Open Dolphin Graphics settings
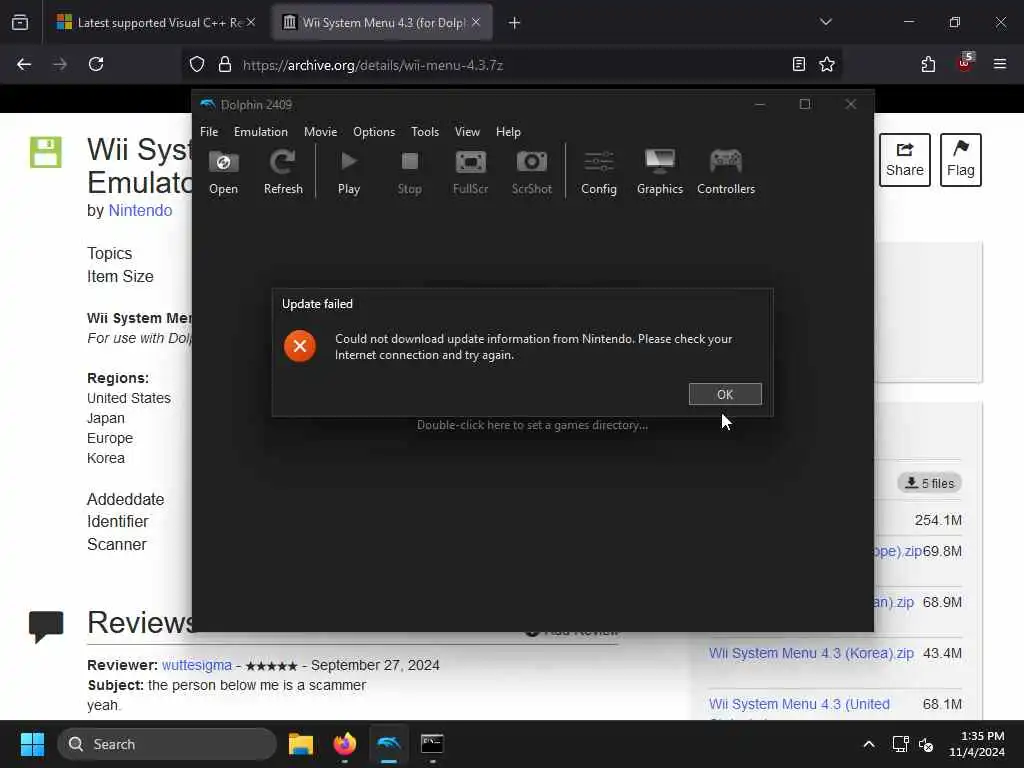Viewport: 1024px width, 768px height. (x=660, y=172)
